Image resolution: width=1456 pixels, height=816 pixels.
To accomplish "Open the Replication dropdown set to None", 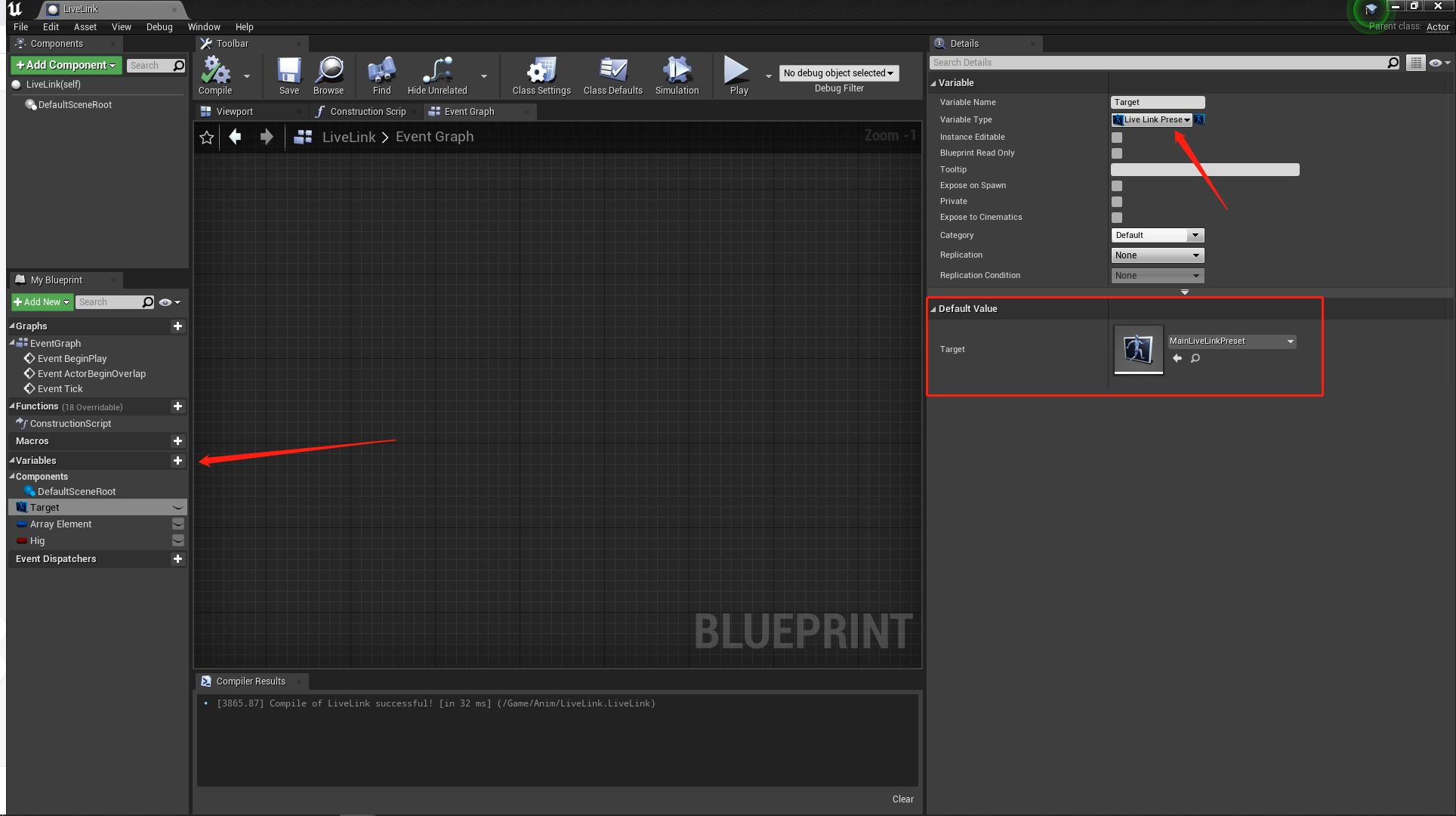I will [1157, 255].
